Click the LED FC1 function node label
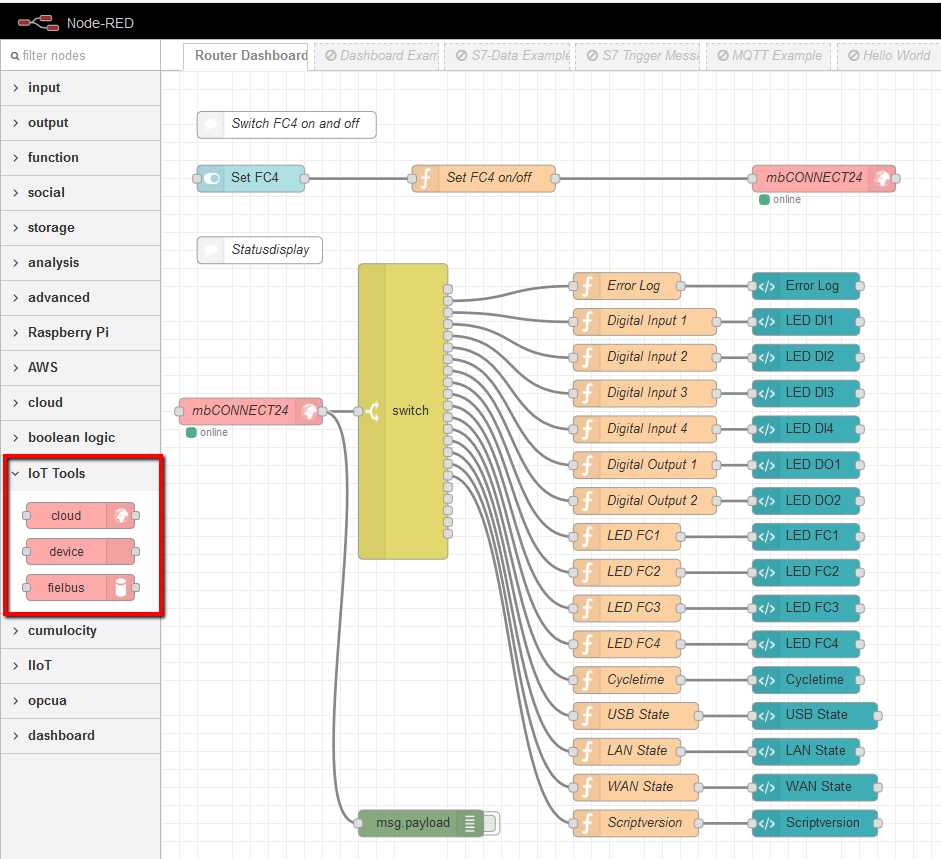Screen dimensions: 941x859 [633, 535]
